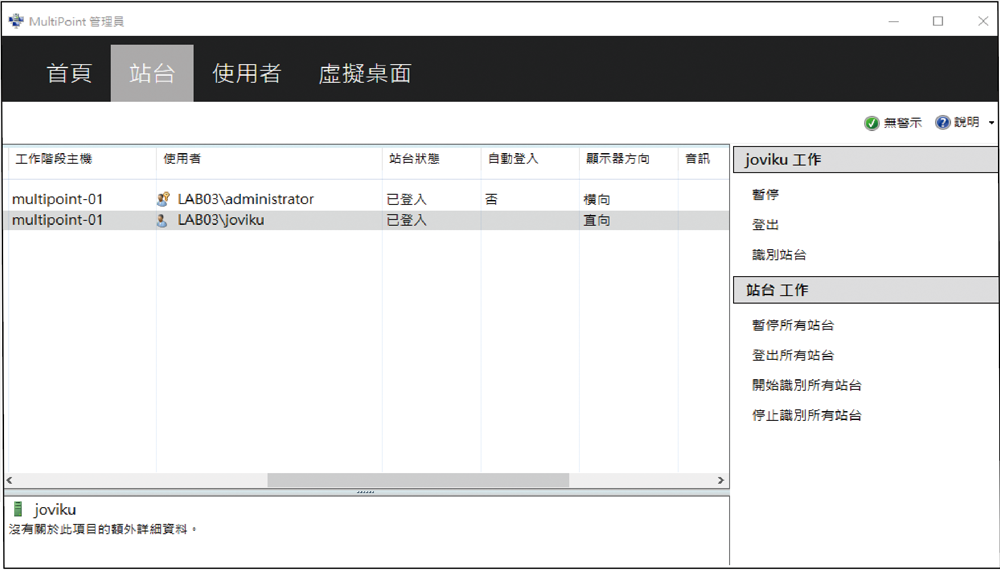
Task: Click the joviku 工作 section header
Action: 865,159
